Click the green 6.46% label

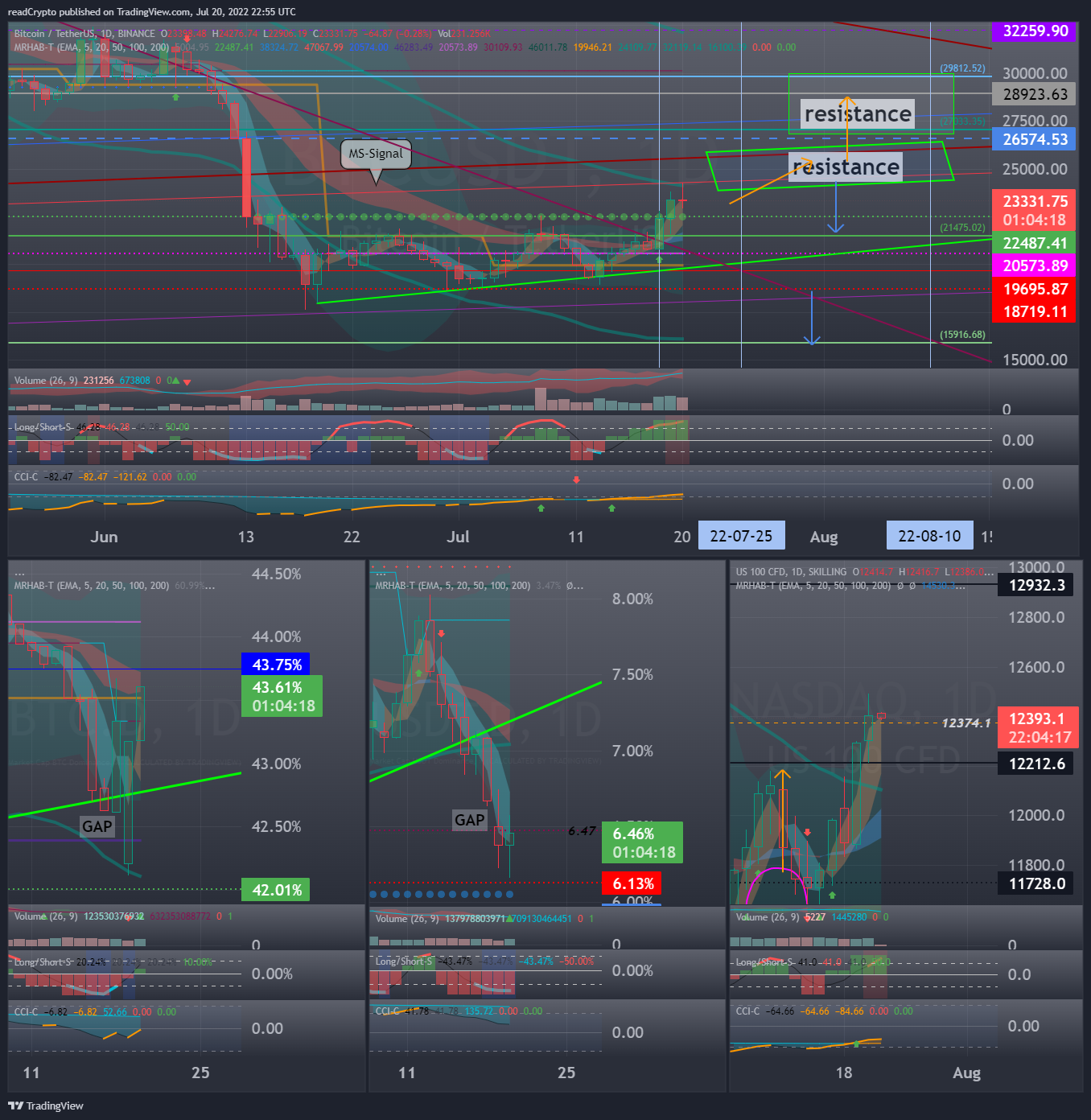[642, 842]
